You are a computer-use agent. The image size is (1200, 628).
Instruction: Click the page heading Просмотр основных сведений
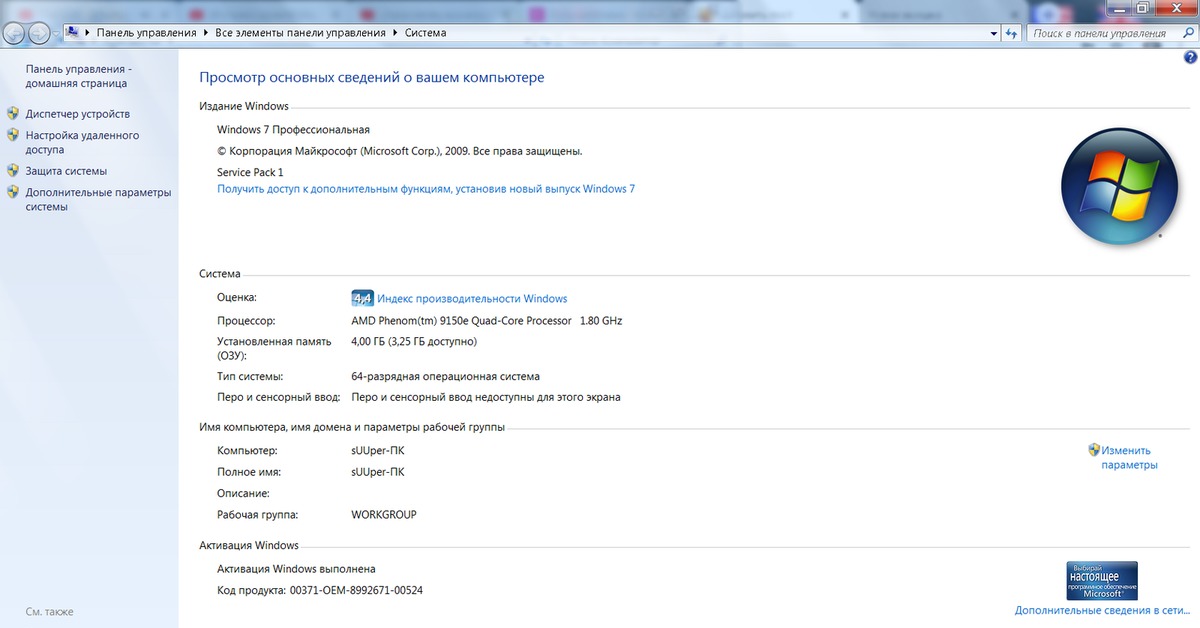tap(372, 78)
